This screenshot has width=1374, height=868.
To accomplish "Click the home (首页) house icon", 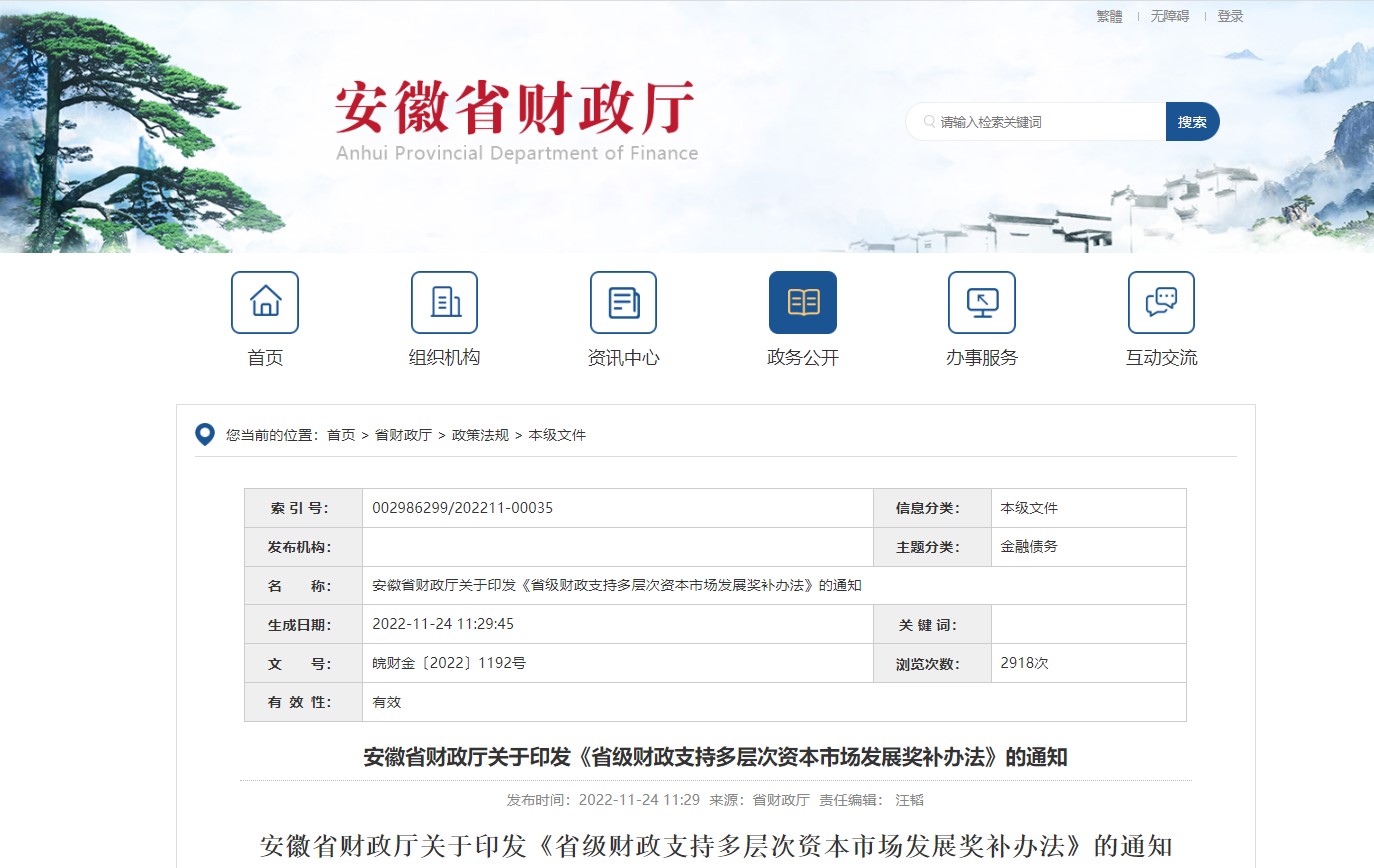I will point(265,302).
